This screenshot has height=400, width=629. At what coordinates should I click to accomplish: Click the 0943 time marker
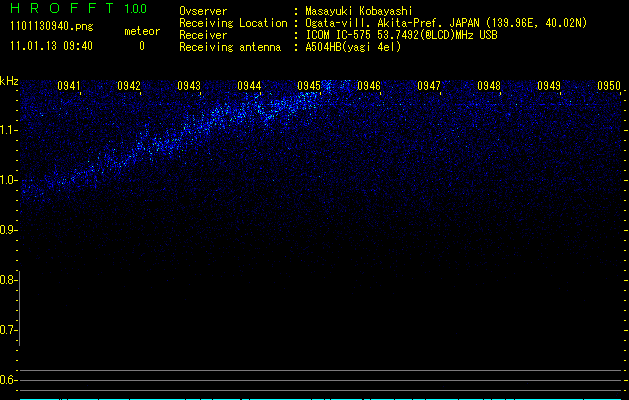pos(189,86)
